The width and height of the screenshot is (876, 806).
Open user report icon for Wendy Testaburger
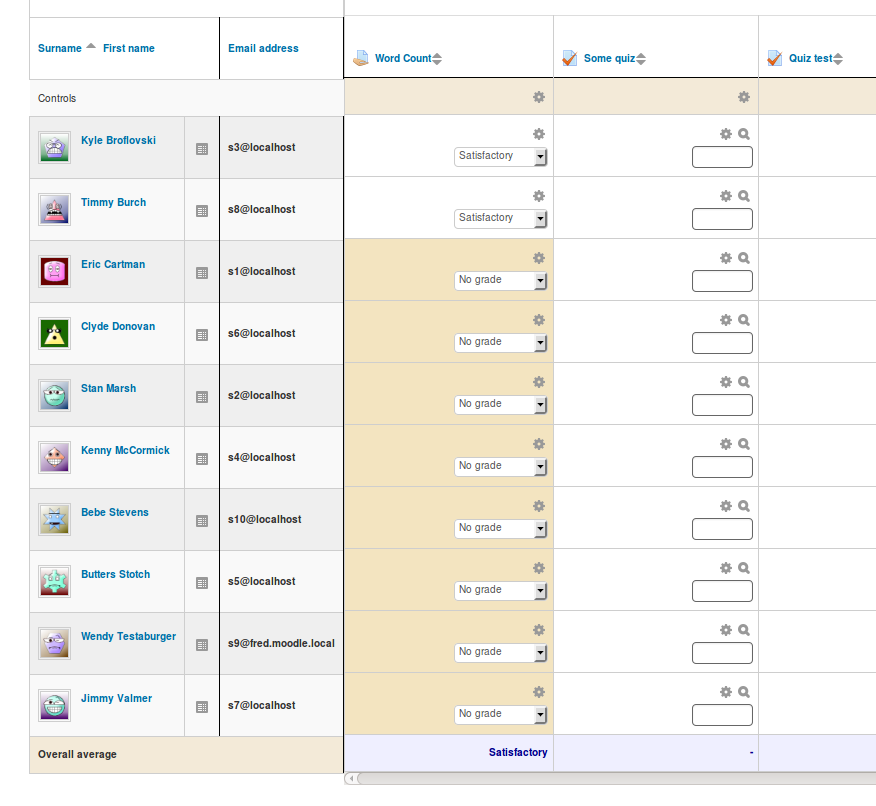202,645
